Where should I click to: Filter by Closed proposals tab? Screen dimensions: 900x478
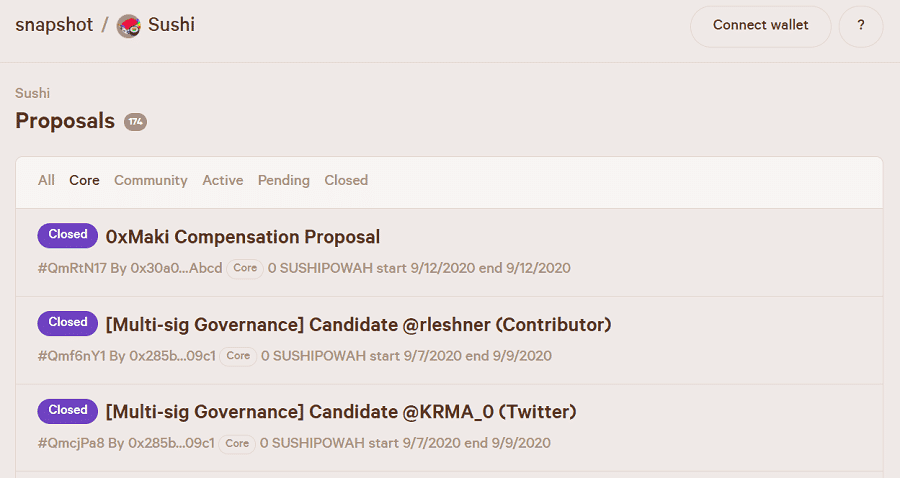coord(346,181)
